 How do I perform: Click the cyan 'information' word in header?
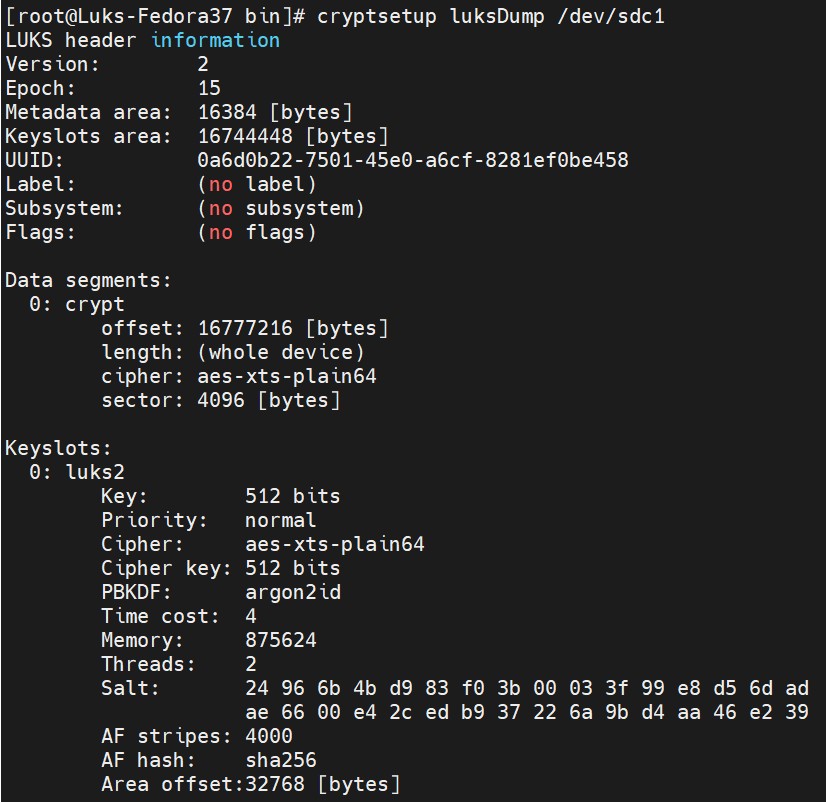pos(215,41)
